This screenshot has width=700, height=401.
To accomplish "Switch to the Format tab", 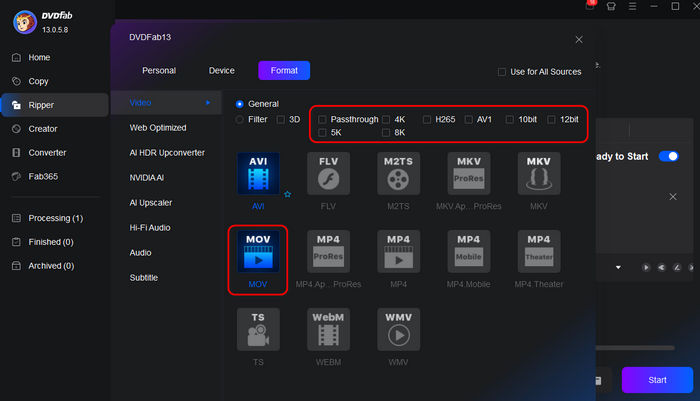I will point(284,71).
